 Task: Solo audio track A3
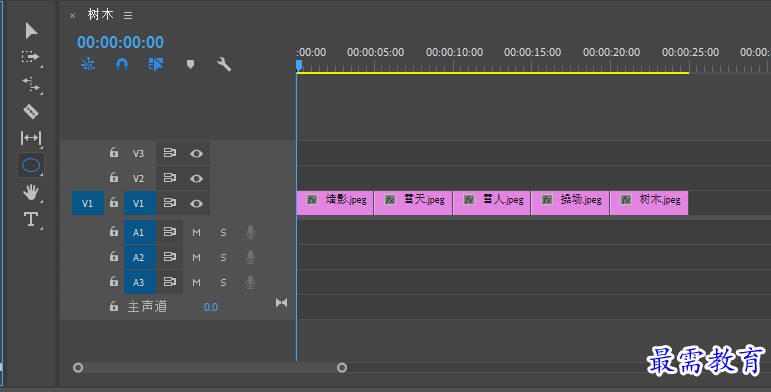(x=223, y=283)
